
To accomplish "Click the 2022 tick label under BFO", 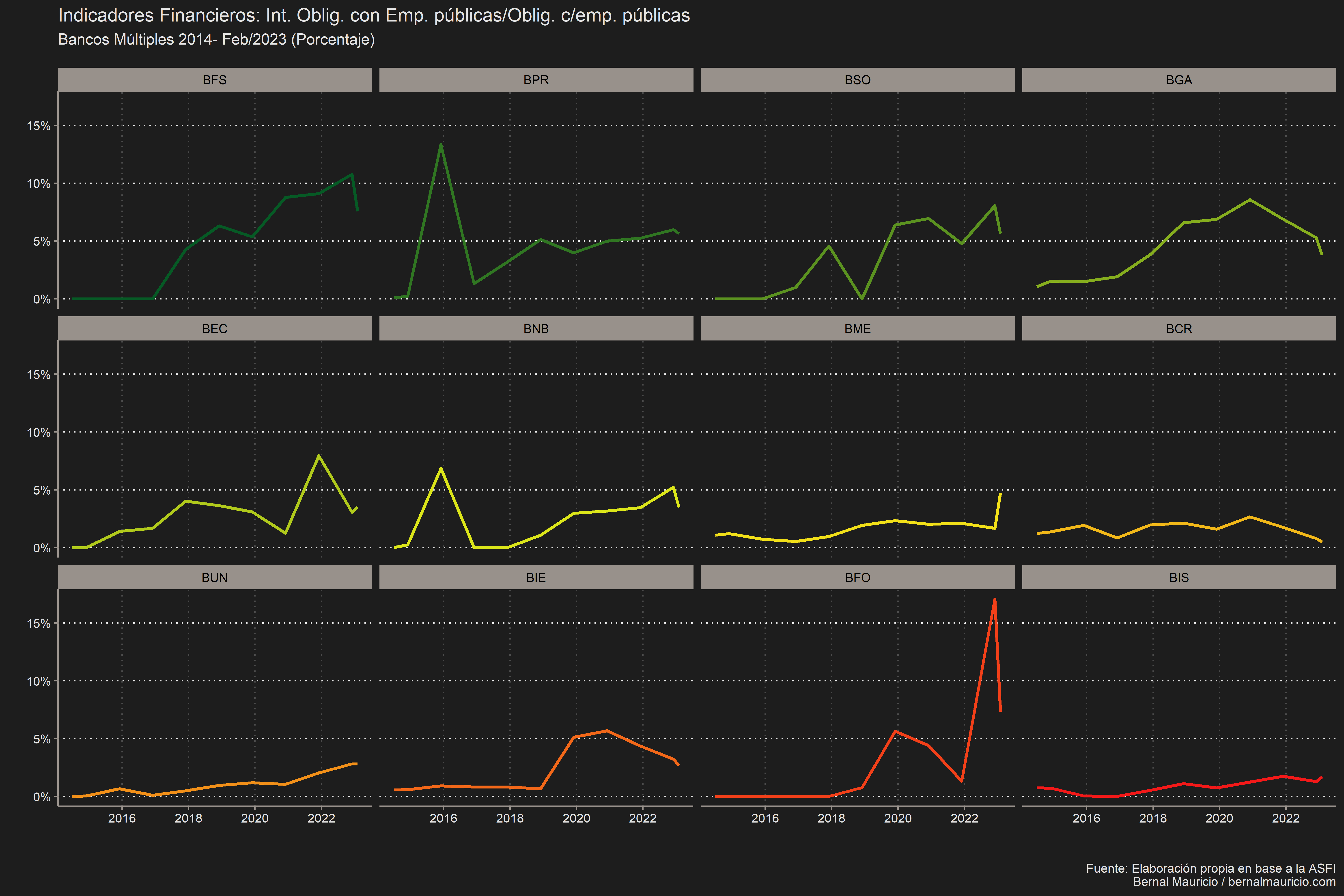I will click(964, 818).
